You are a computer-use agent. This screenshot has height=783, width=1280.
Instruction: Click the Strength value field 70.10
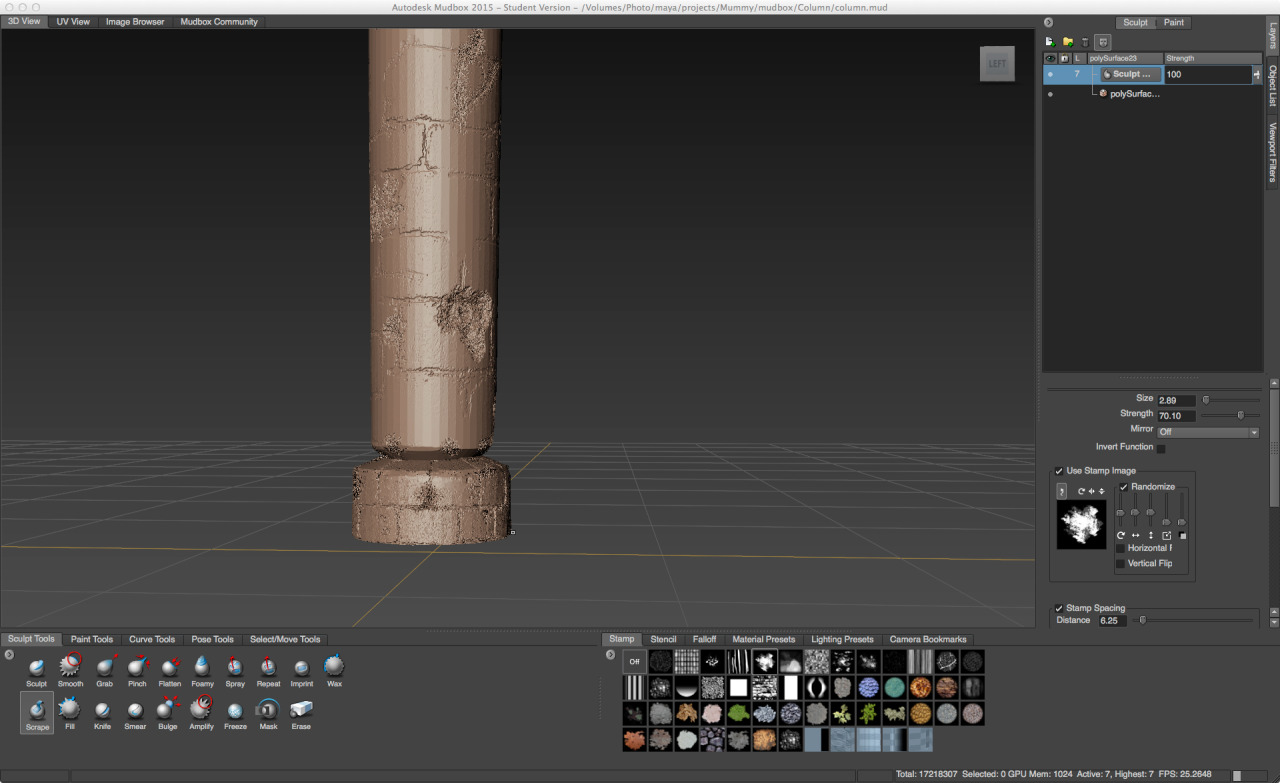(1176, 415)
